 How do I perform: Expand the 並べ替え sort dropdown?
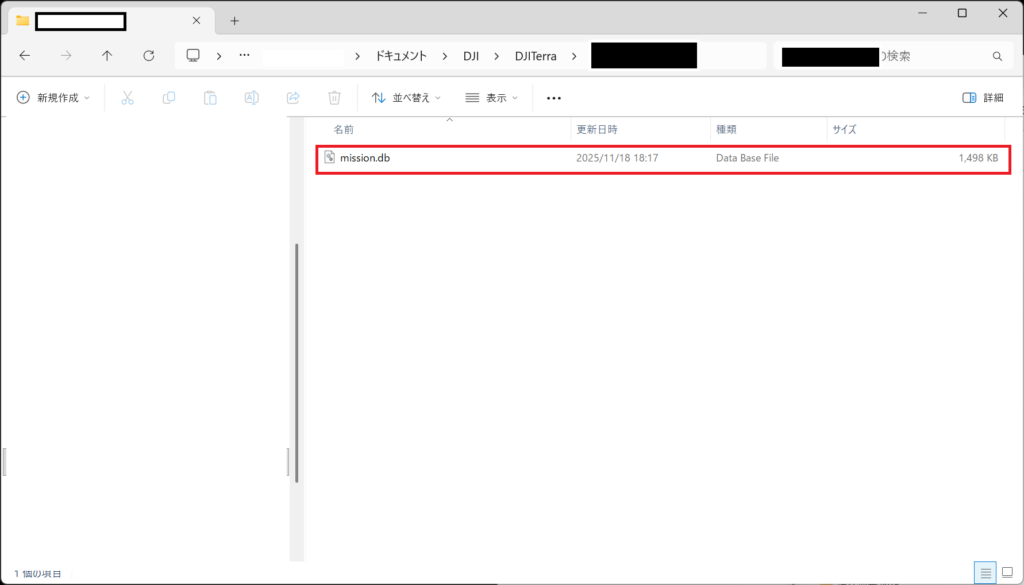[406, 98]
